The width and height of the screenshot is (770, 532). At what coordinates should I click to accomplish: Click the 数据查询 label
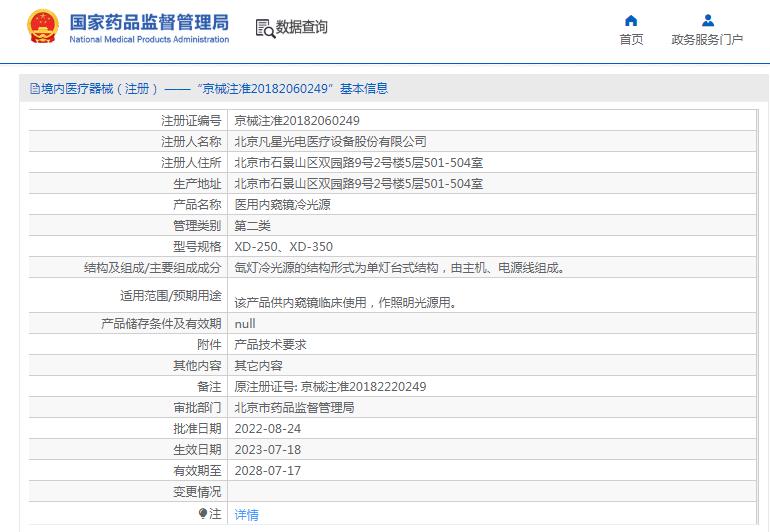pos(302,27)
